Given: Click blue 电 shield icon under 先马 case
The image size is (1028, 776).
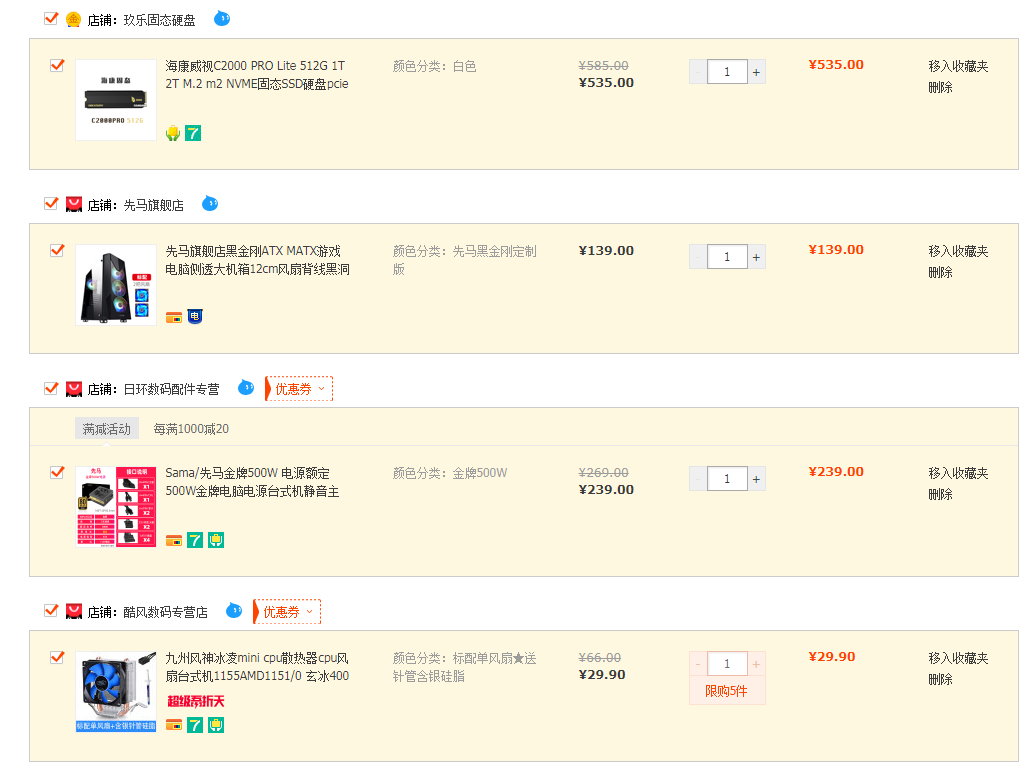Looking at the screenshot, I should point(195,317).
